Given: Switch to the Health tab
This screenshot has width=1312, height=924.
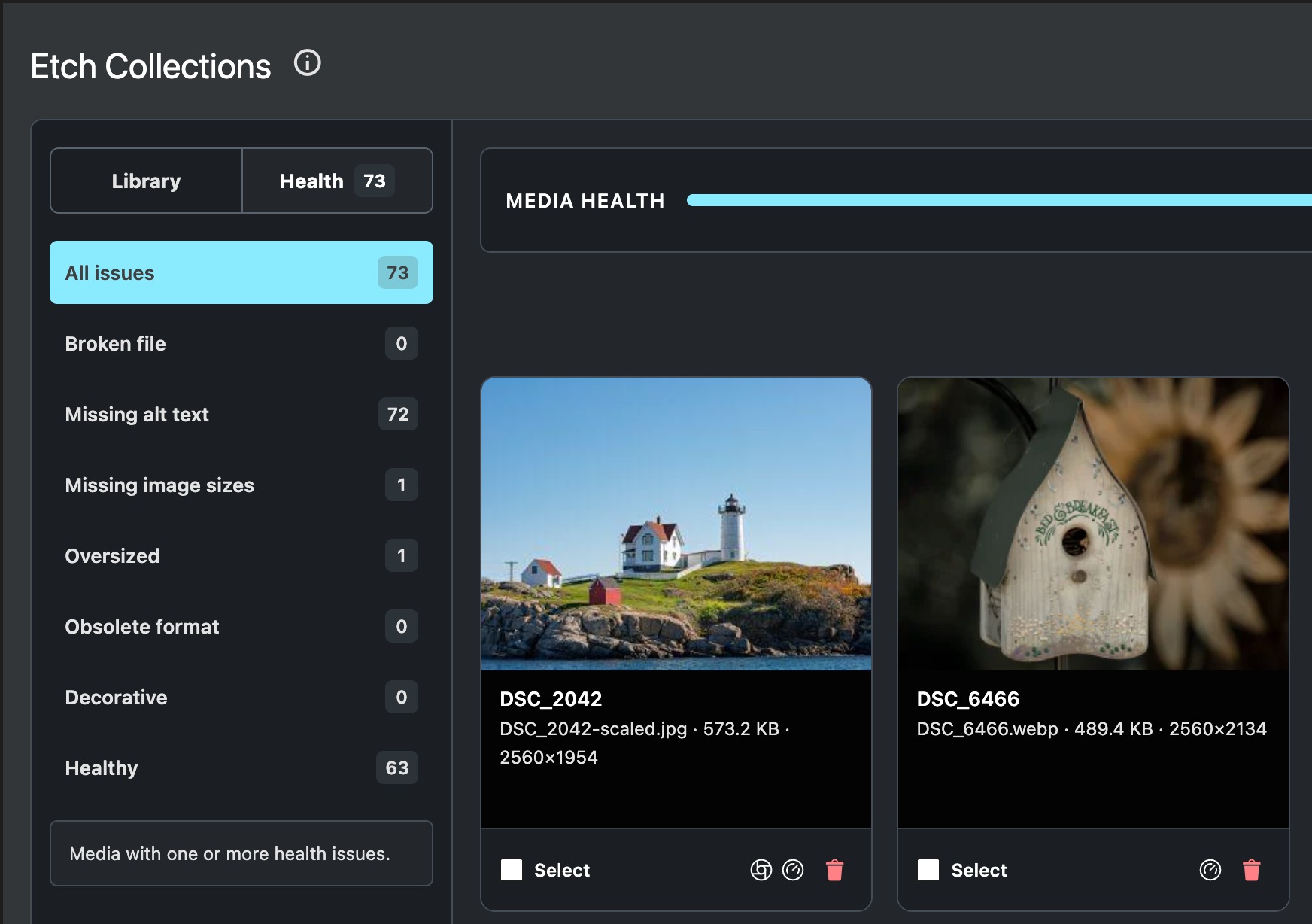Looking at the screenshot, I should coord(337,181).
